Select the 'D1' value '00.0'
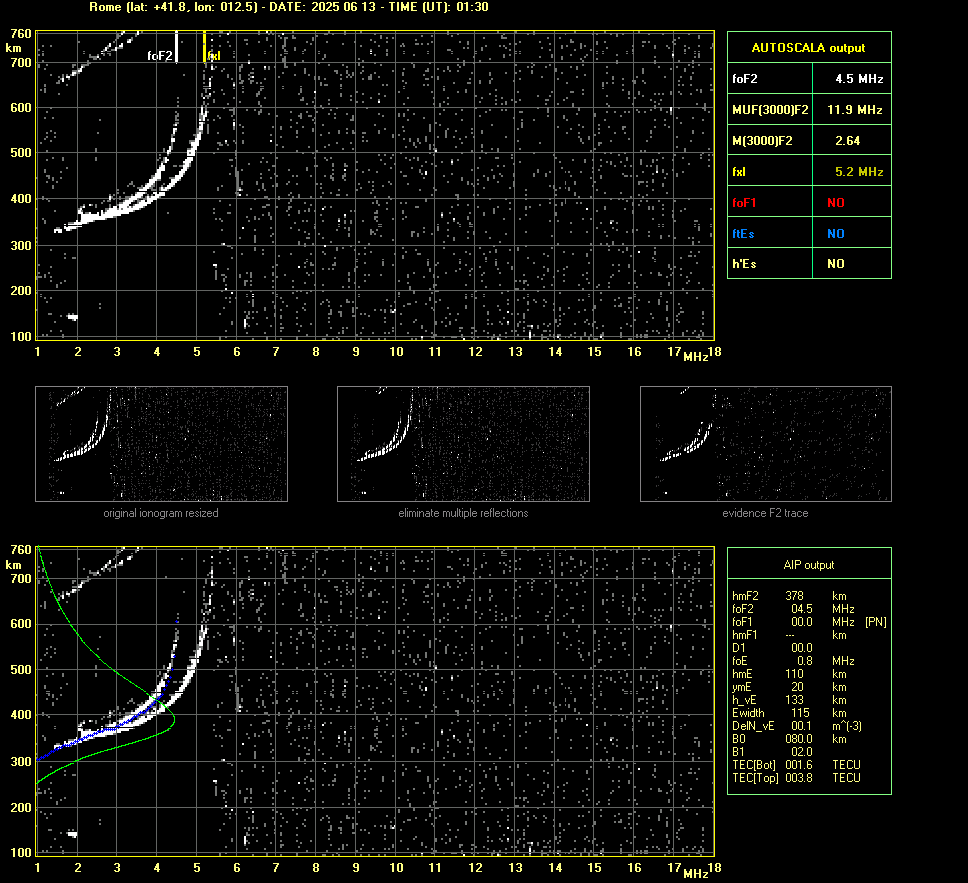Image resolution: width=968 pixels, height=883 pixels. 802,648
